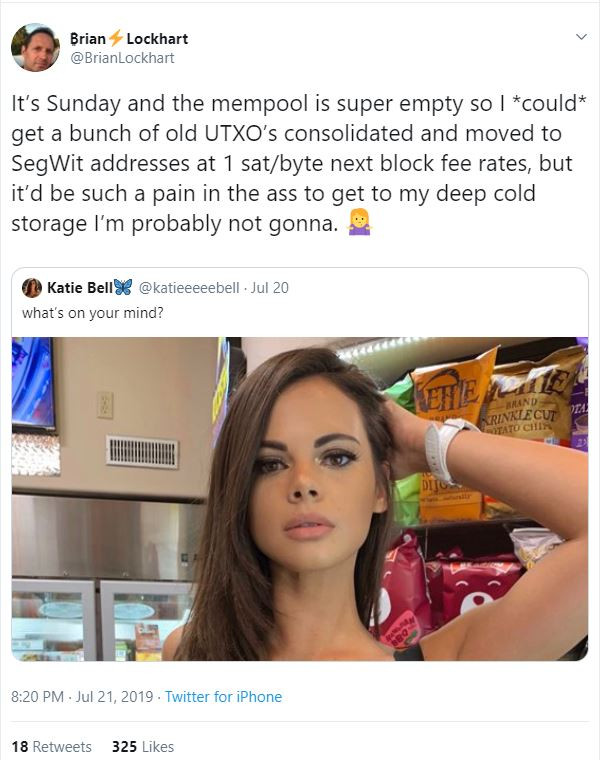Open the quoted tweet photo
608x760 pixels.
[x=300, y=499]
